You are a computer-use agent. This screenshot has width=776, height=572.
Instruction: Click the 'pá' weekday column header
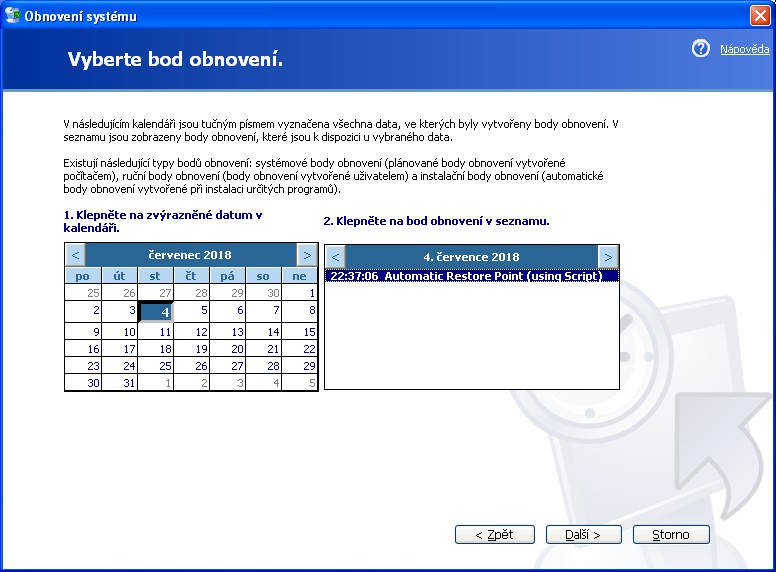(228, 276)
